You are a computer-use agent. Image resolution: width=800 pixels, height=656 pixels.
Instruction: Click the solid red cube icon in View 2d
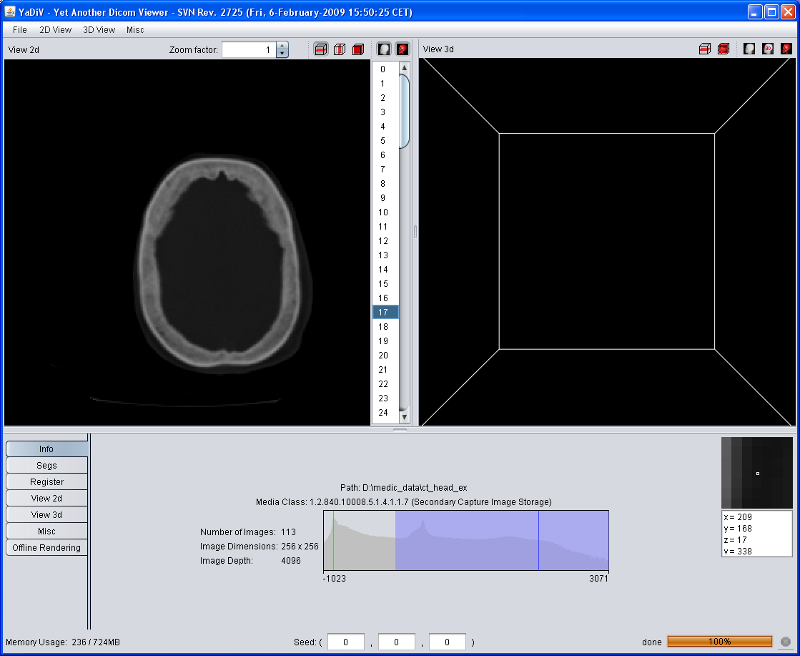tap(357, 49)
